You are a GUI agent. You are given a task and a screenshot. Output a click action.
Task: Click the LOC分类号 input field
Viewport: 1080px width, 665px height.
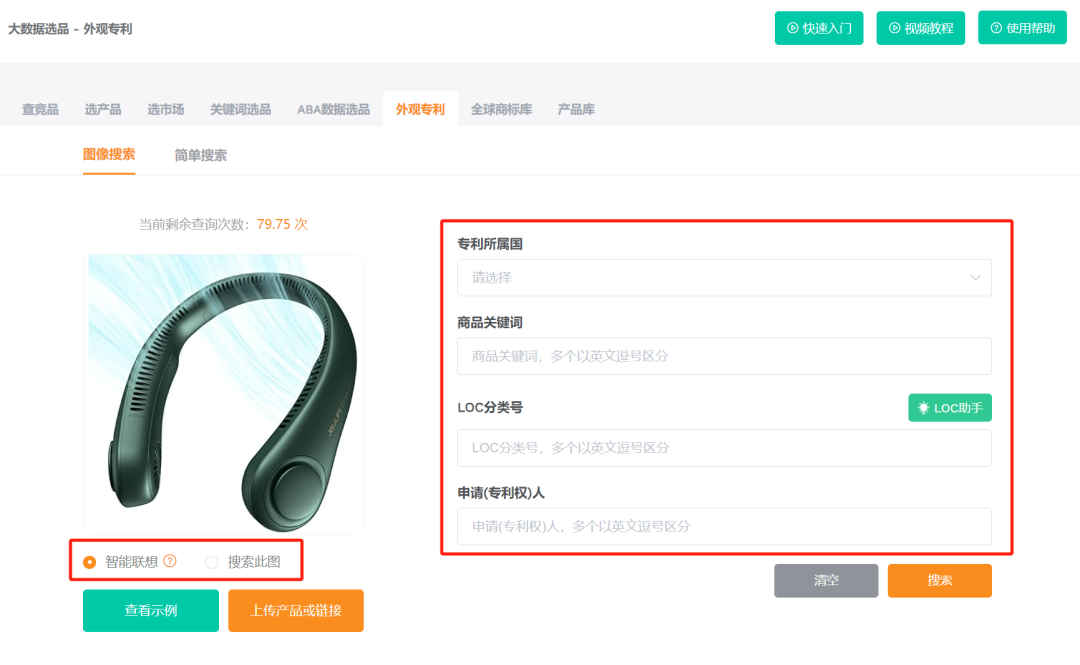[724, 447]
